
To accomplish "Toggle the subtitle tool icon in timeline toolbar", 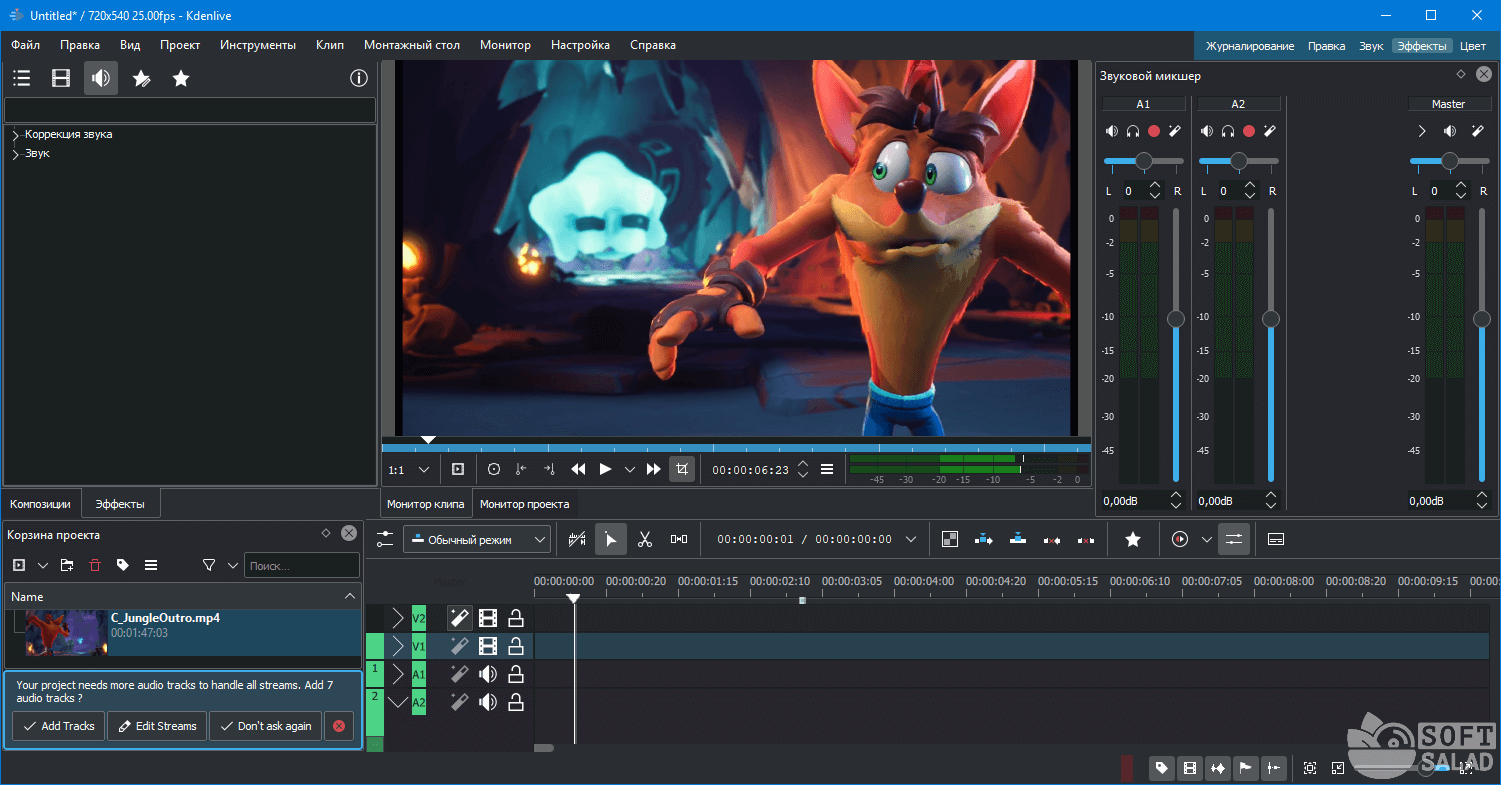I will pyautogui.click(x=1275, y=539).
